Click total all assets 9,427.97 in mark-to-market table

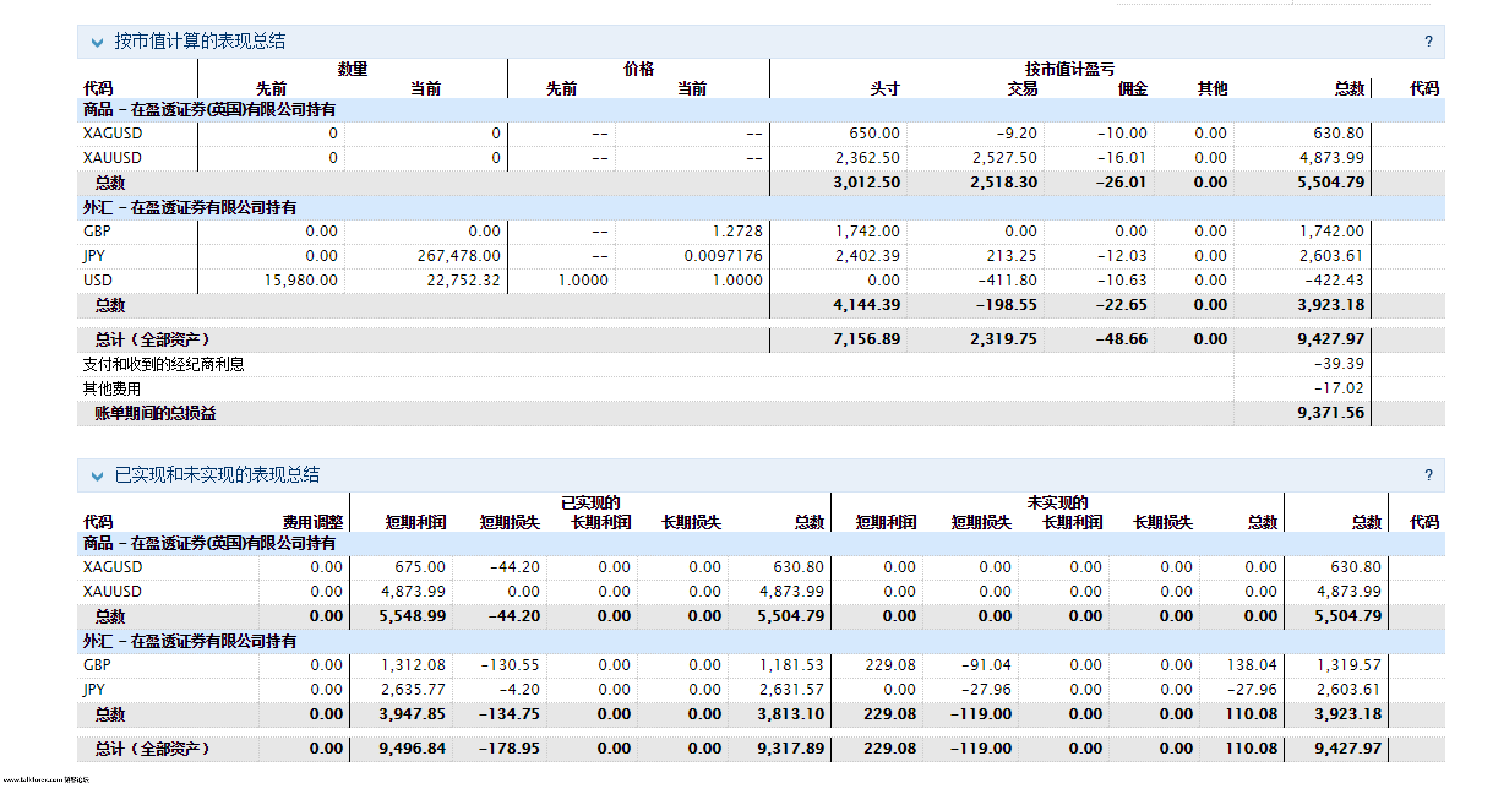tap(1331, 339)
